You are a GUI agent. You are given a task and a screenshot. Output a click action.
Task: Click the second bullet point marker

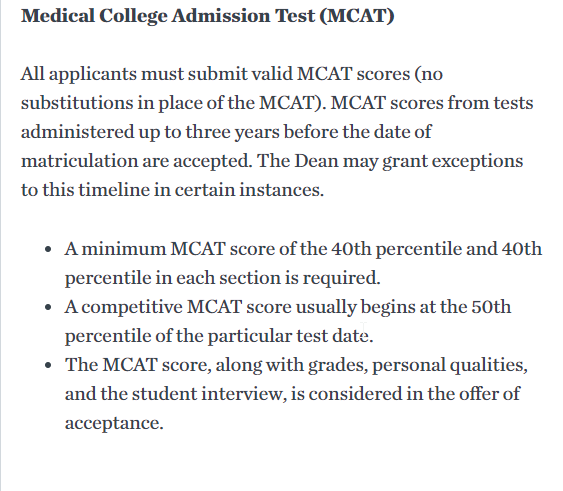point(48,307)
